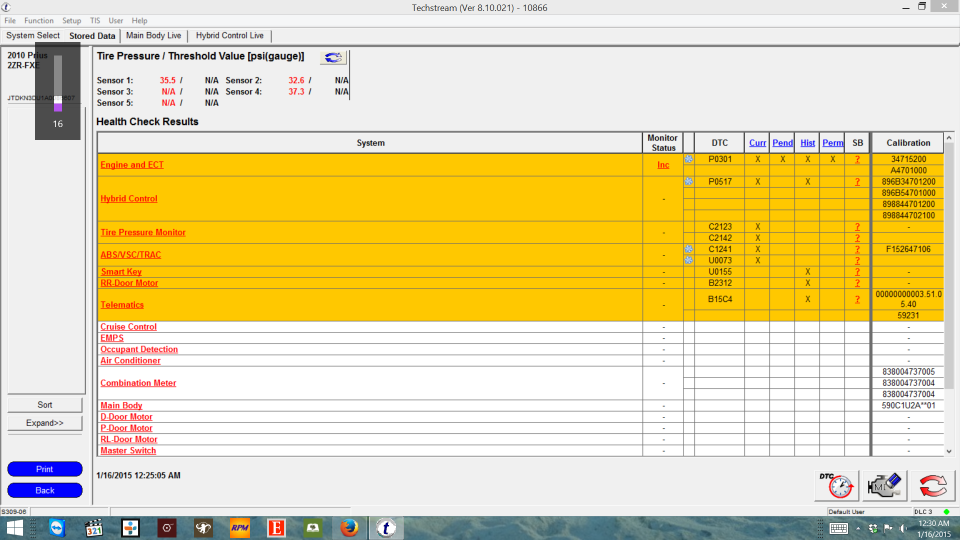Launch TeamViewer from the taskbar

click(x=56, y=528)
